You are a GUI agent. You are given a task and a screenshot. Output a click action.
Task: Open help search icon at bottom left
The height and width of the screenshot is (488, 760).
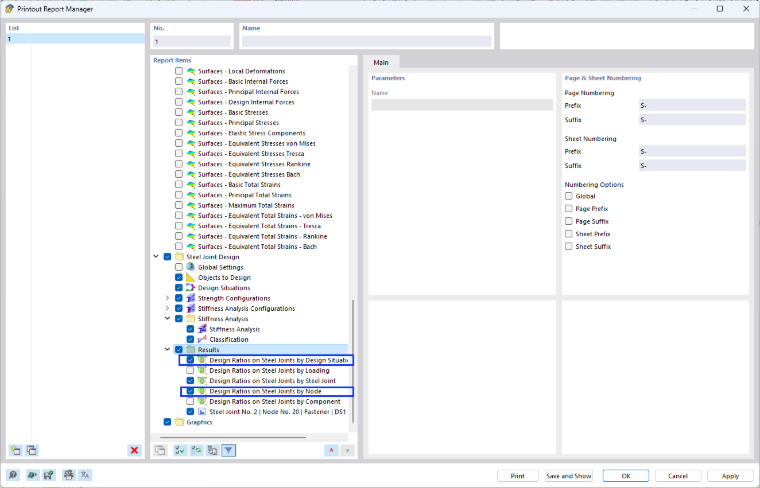click(x=13, y=475)
